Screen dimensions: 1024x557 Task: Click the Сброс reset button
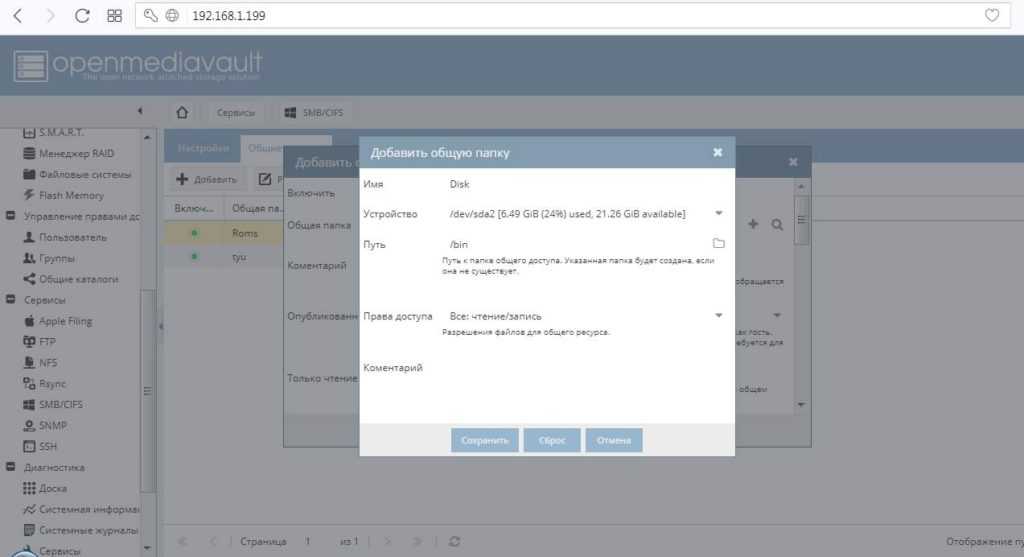tap(551, 440)
